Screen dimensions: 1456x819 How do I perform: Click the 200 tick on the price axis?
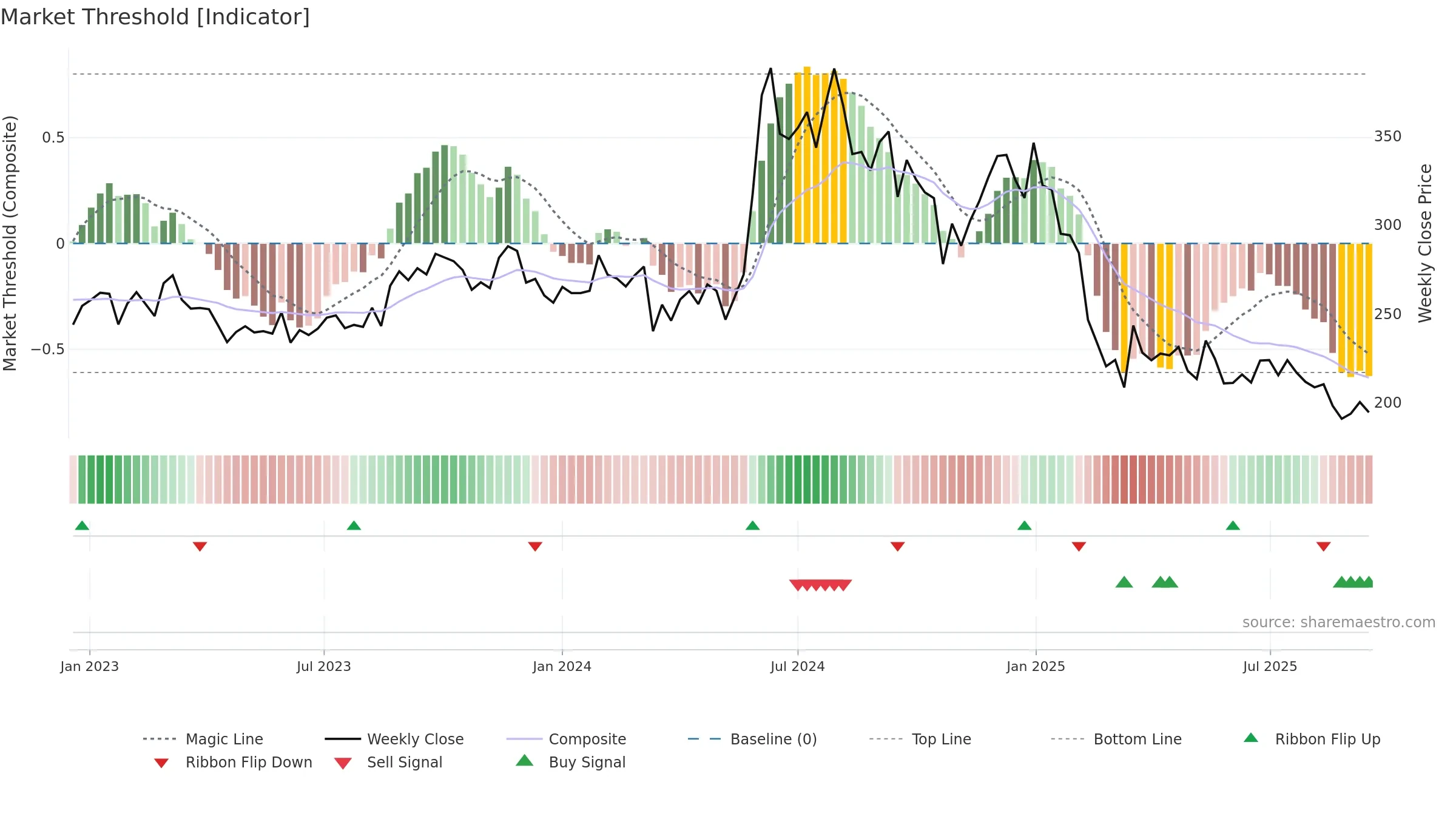coord(1387,402)
